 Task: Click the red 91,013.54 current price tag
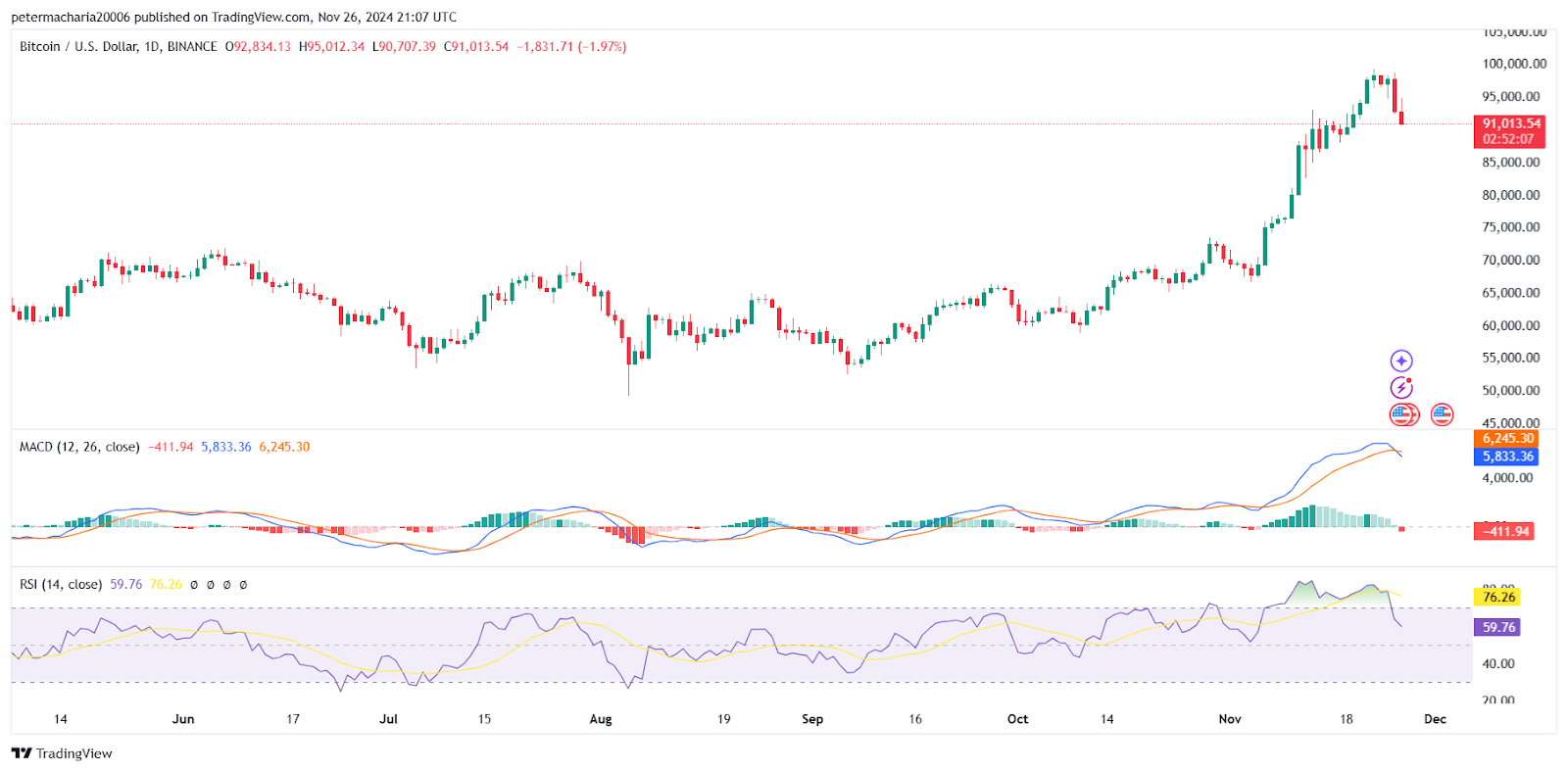1510,123
